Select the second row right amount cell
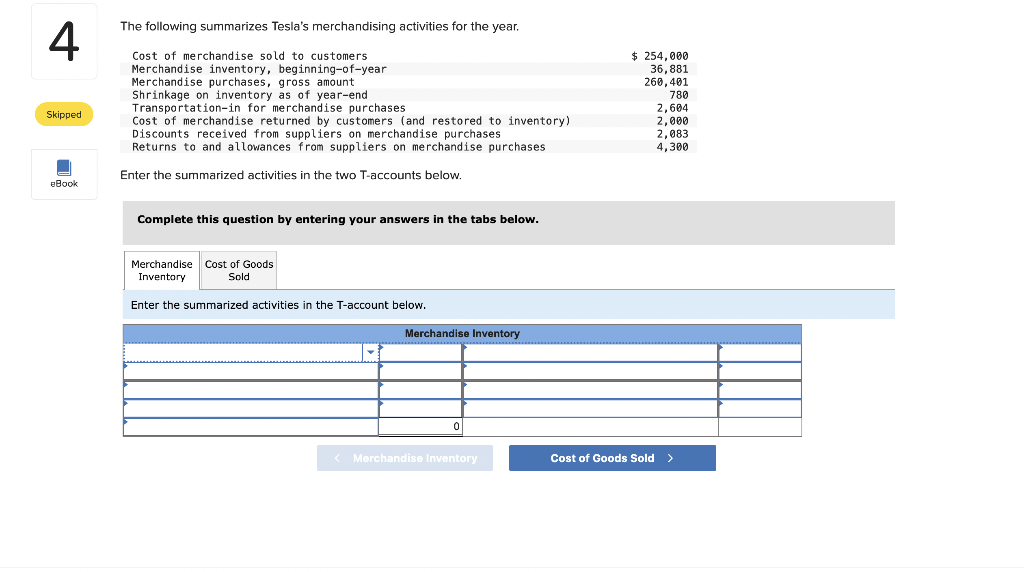The width and height of the screenshot is (1024, 572). [x=760, y=372]
